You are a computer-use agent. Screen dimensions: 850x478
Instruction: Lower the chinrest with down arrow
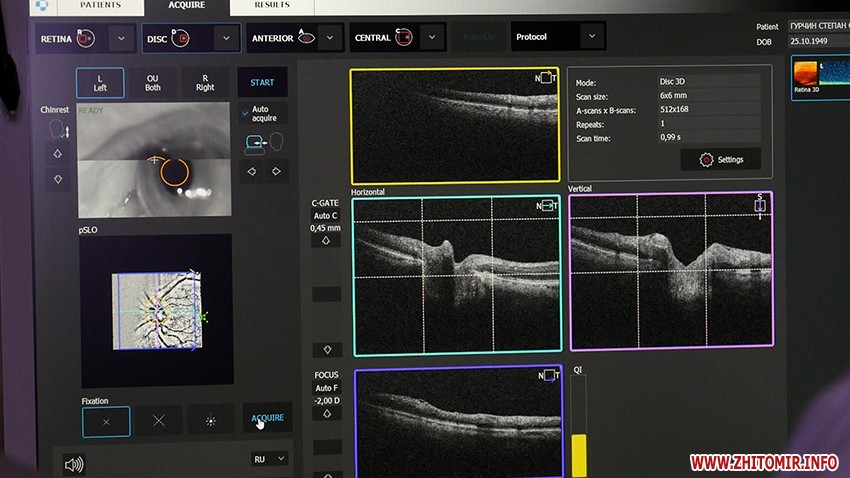pos(57,179)
